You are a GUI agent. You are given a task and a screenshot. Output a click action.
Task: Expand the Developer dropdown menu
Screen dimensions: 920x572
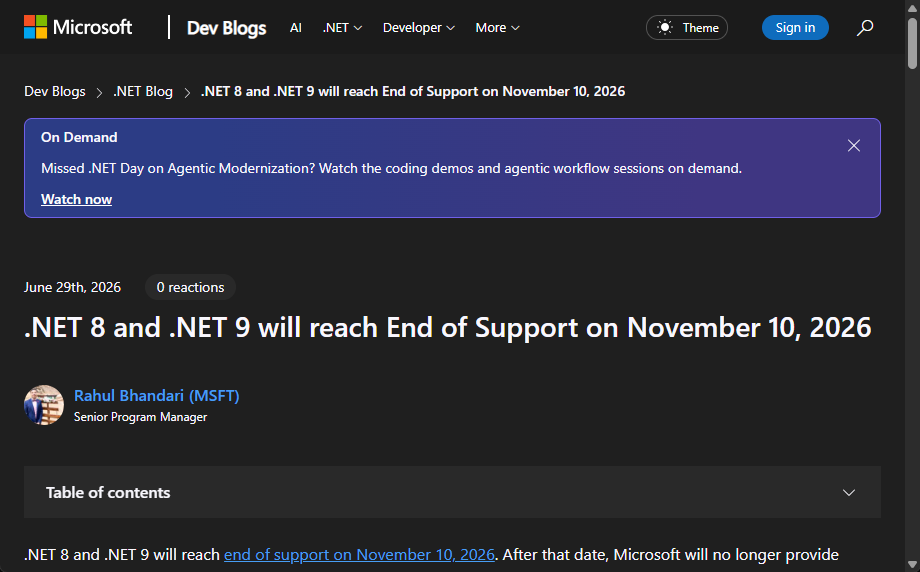click(418, 28)
